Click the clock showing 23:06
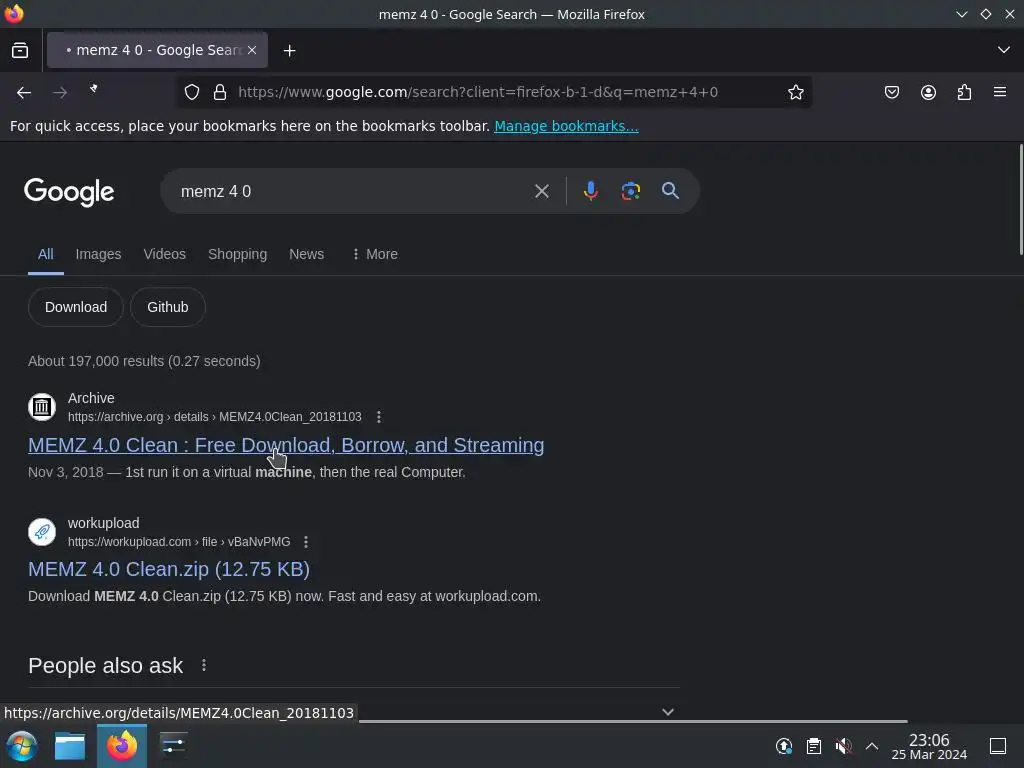The width and height of the screenshot is (1024, 768). [x=929, y=746]
